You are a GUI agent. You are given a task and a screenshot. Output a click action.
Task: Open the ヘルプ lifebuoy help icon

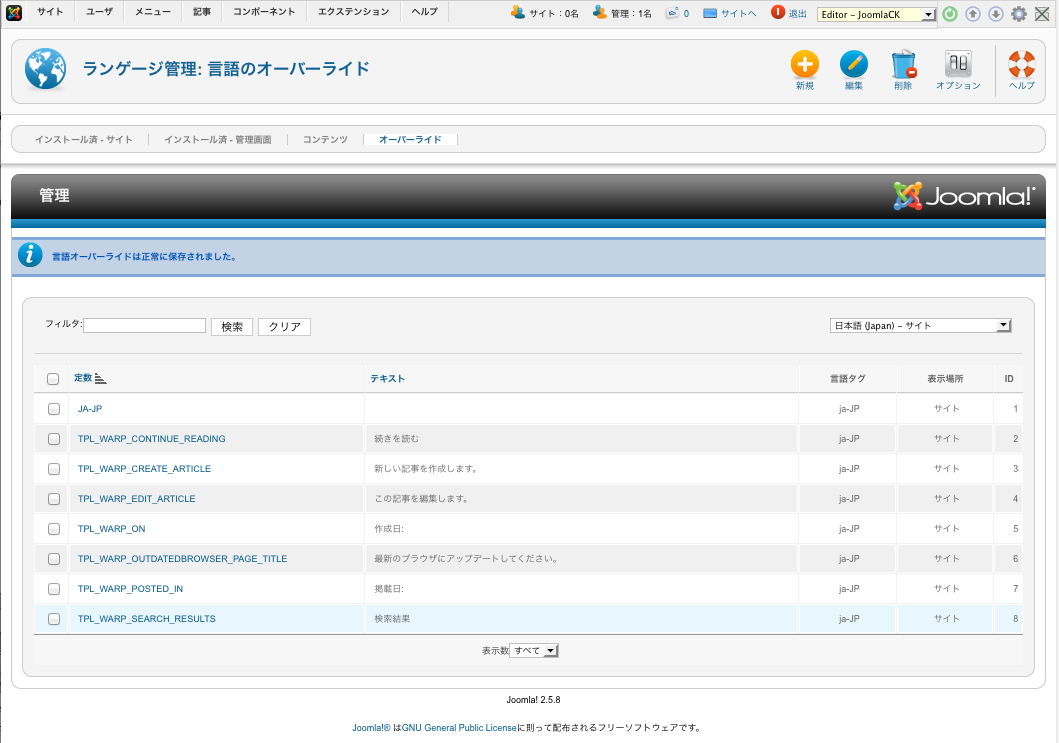click(x=1021, y=66)
